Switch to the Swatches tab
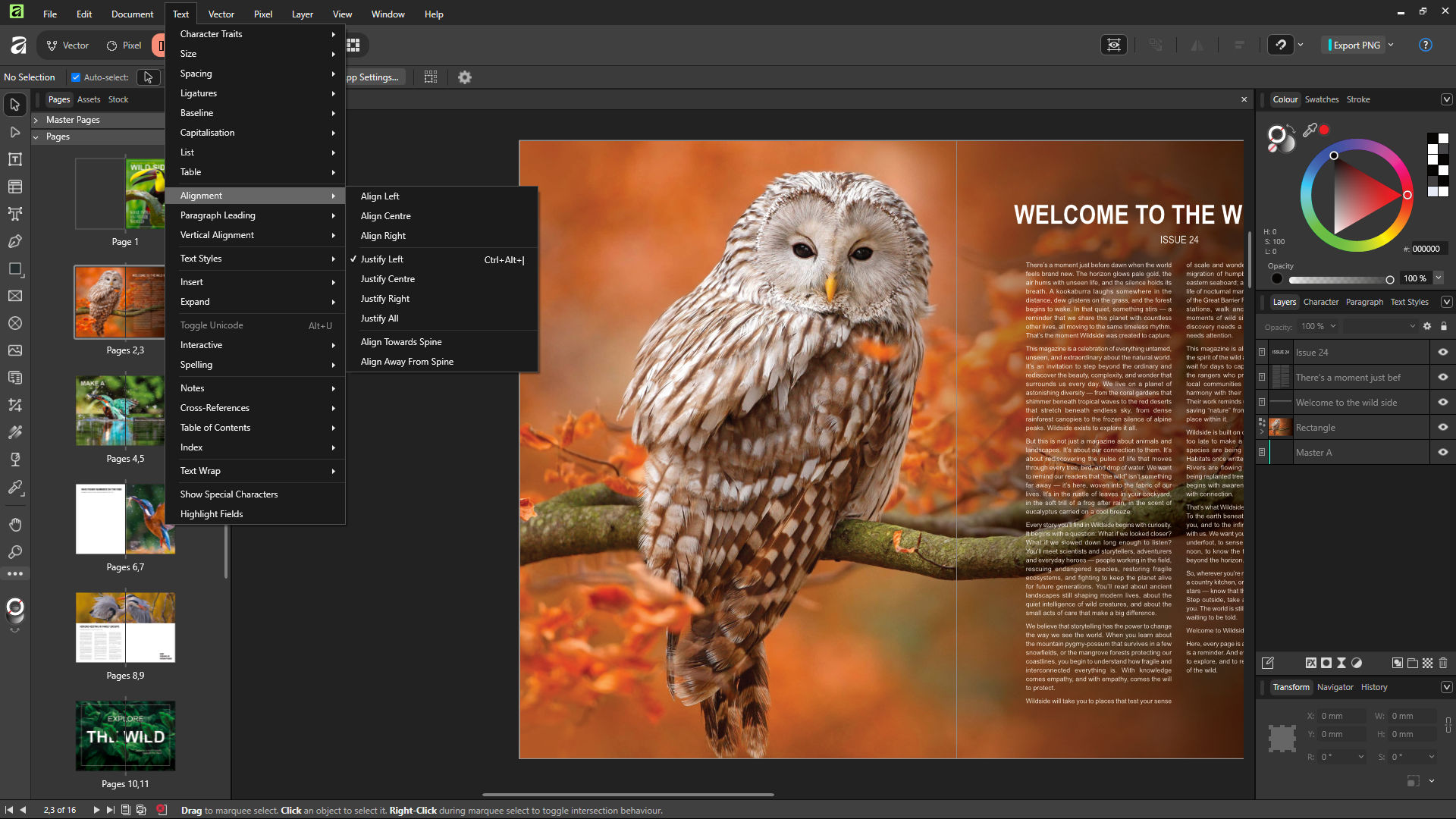This screenshot has width=1456, height=819. click(1322, 99)
